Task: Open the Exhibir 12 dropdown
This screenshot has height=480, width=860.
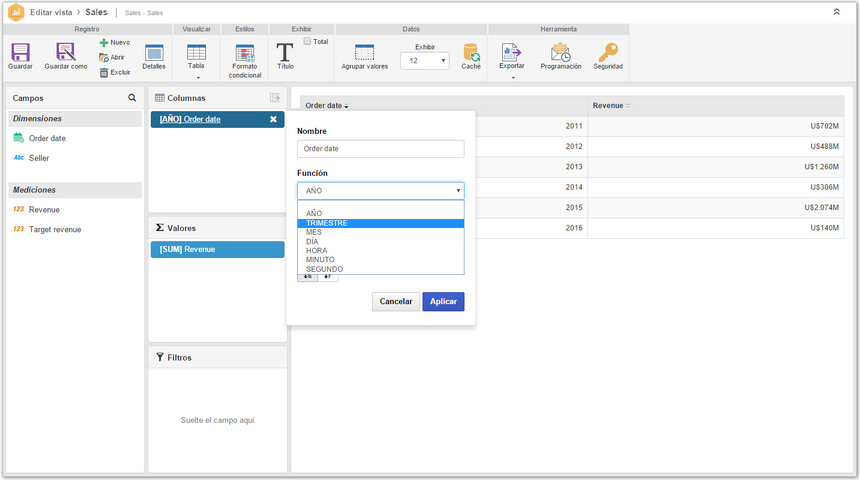Action: (425, 61)
